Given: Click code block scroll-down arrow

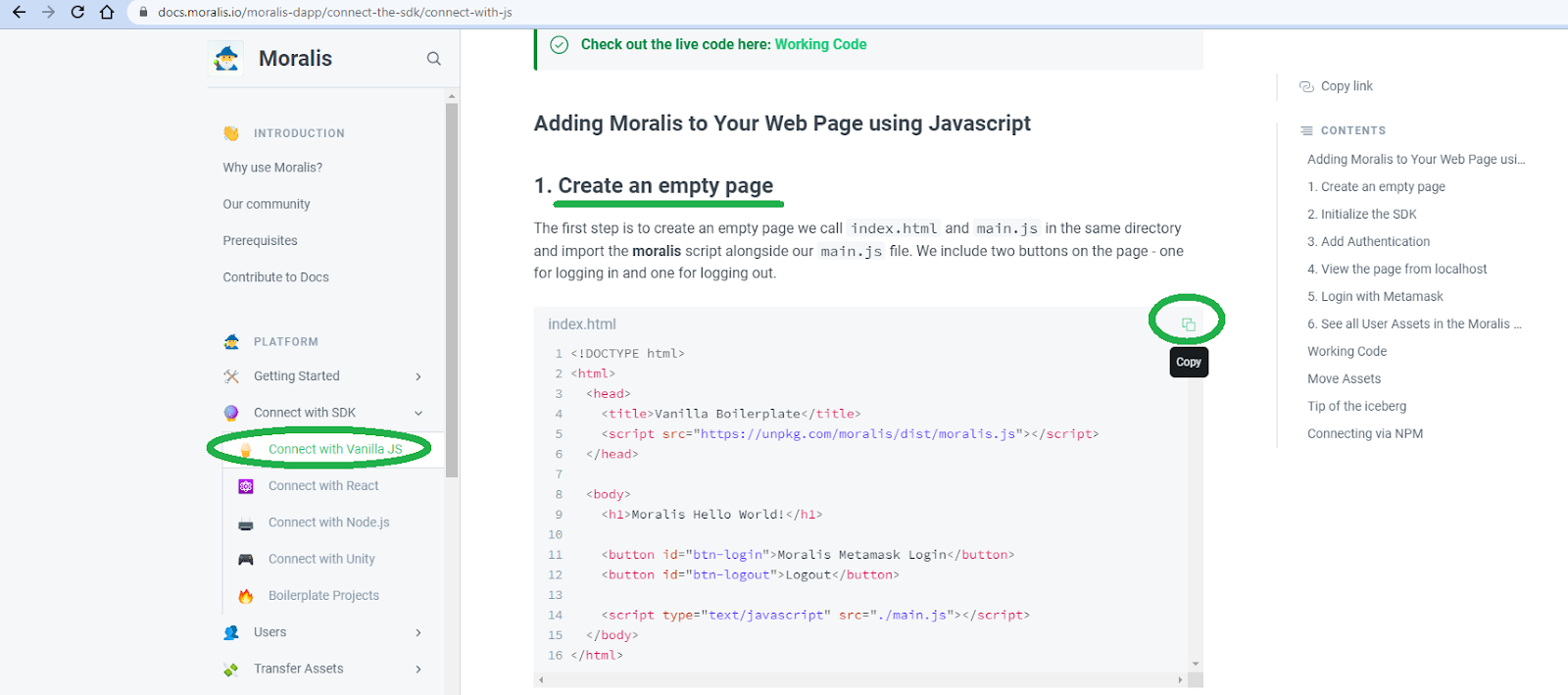Looking at the screenshot, I should click(x=1196, y=665).
